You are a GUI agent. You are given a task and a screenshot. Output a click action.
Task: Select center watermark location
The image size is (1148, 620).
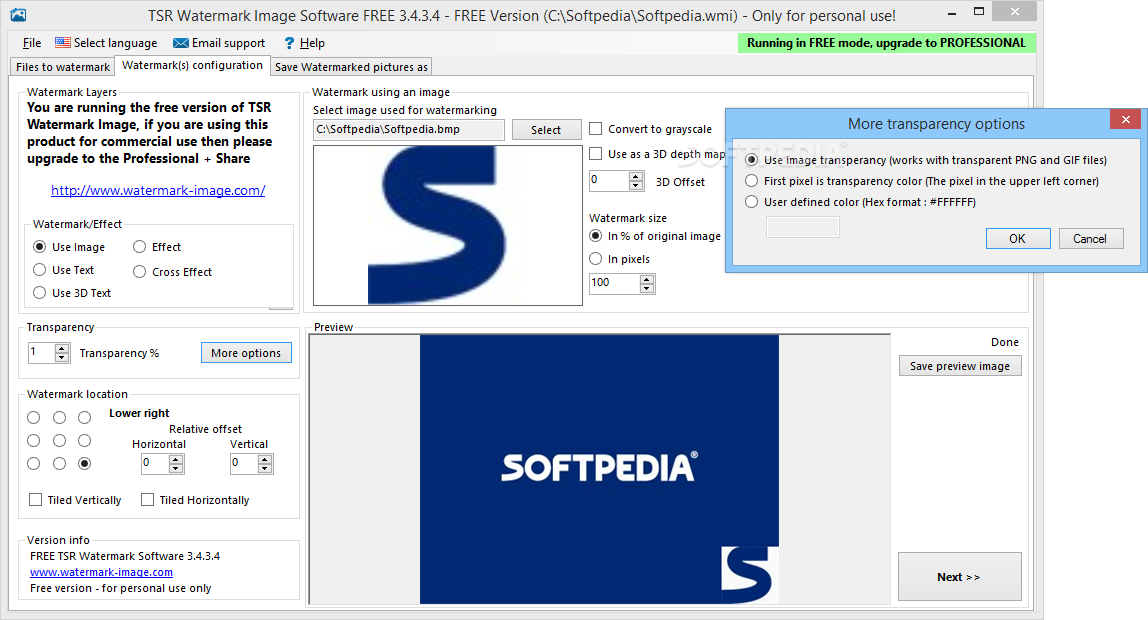[x=59, y=441]
